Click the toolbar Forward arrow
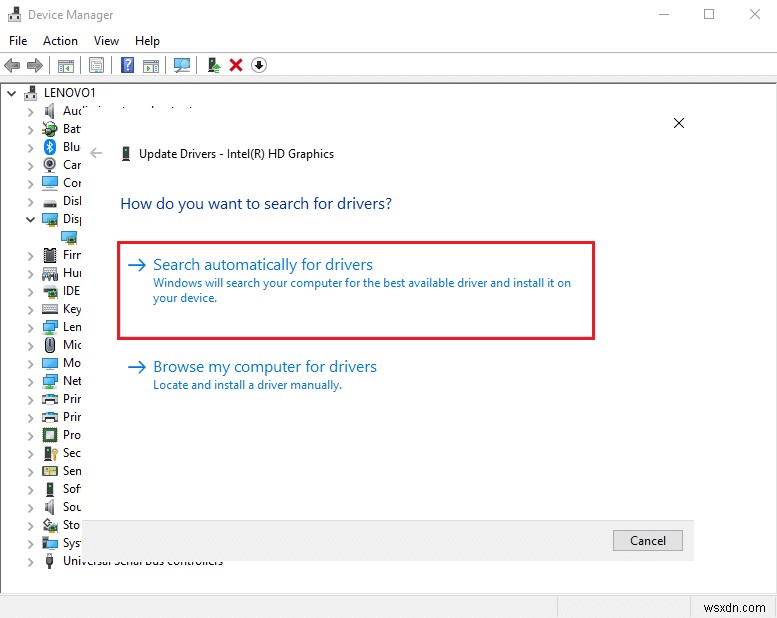Viewport: 777px width, 618px height. tap(35, 65)
